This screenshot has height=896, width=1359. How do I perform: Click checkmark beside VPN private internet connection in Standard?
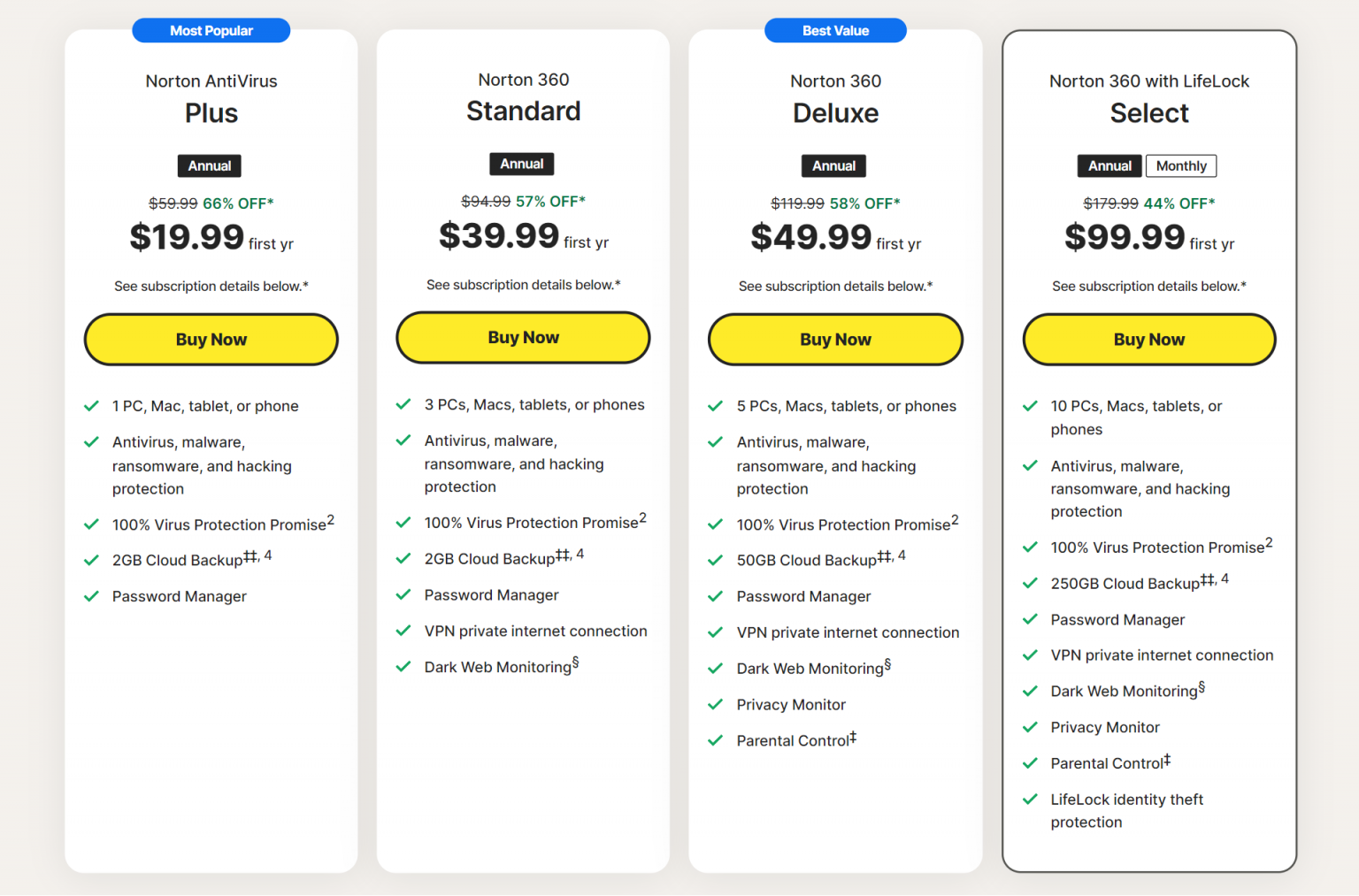tap(403, 632)
